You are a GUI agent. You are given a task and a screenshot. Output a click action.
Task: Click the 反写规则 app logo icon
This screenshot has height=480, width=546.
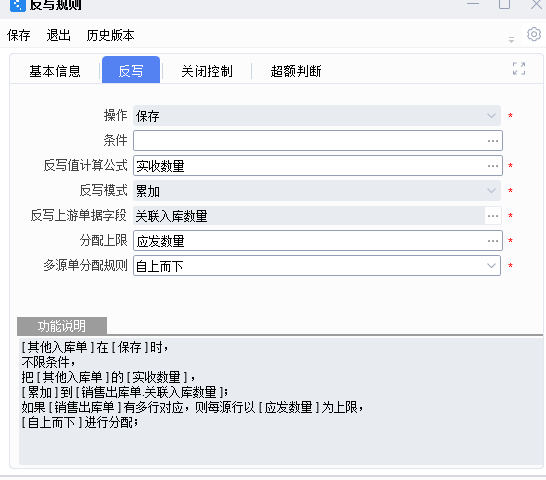tap(18, 6)
